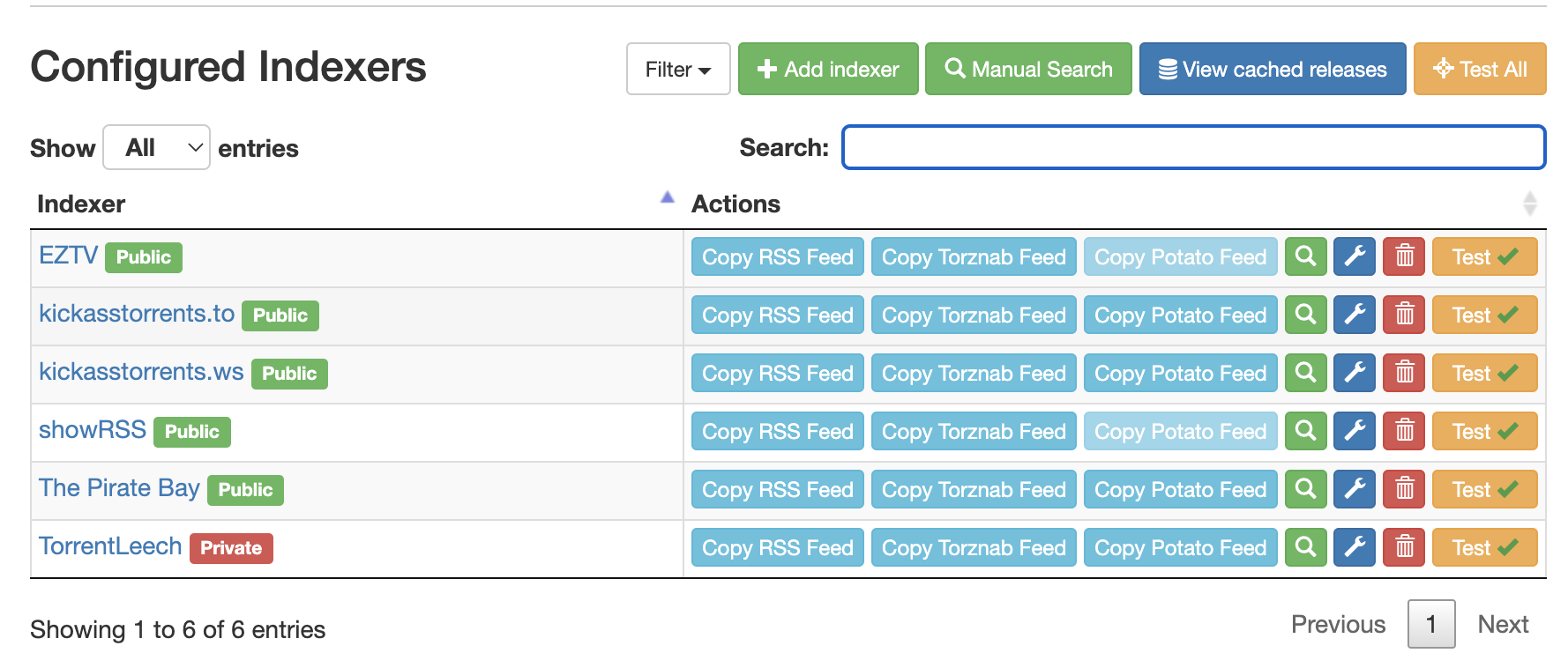
Task: Sort the table by Indexer column
Action: click(353, 204)
